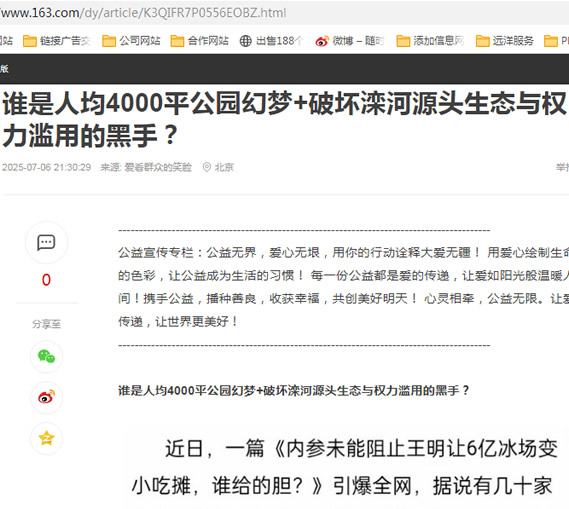The image size is (569, 509).
Task: Click the comment count 0
Action: click(x=46, y=280)
